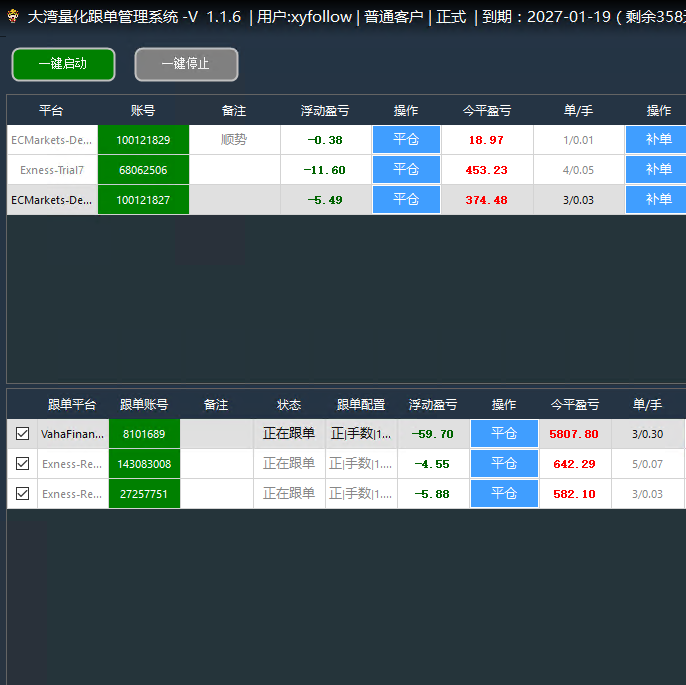Select follower account cell 27257751

tap(144, 494)
